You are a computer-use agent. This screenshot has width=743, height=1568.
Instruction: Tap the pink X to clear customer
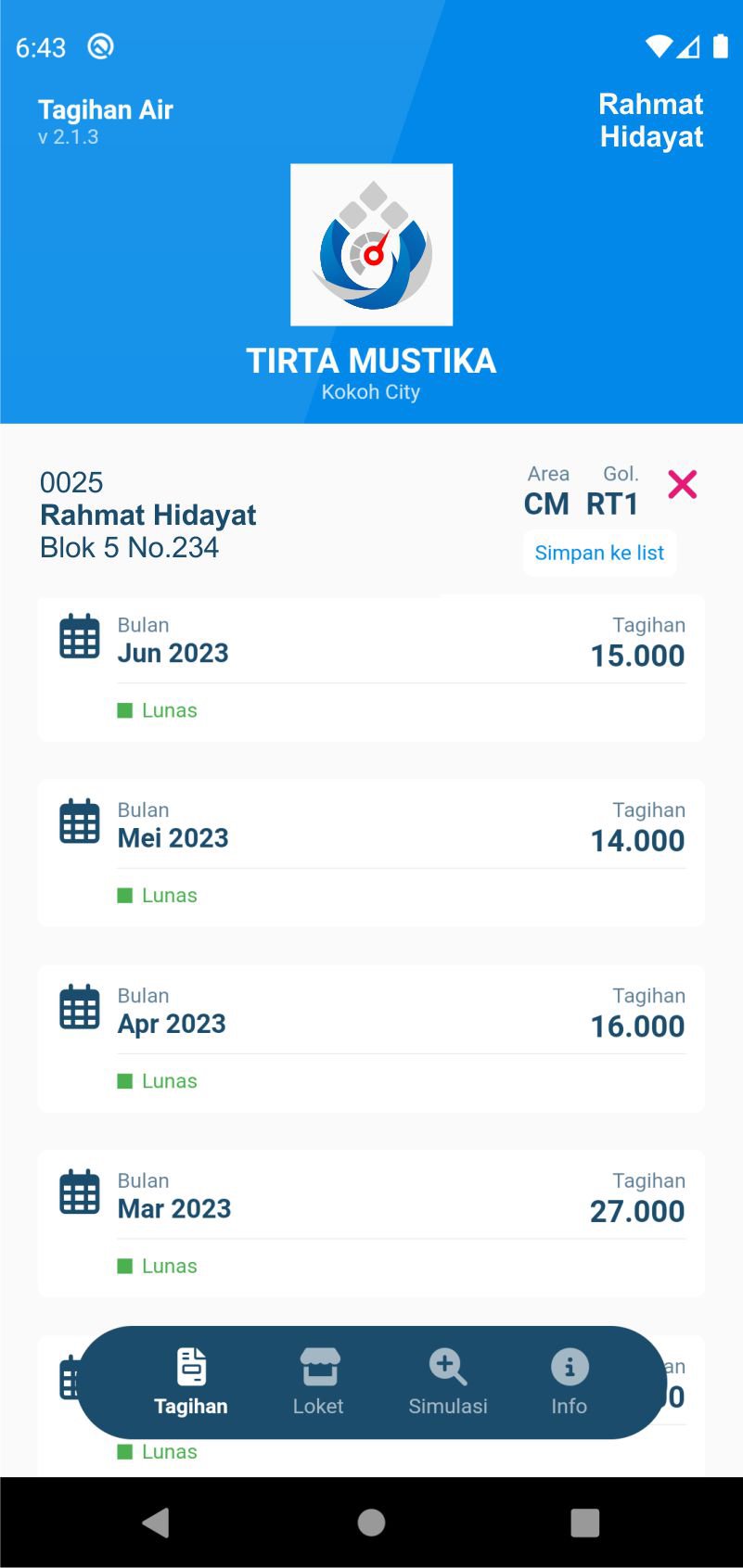(x=682, y=484)
